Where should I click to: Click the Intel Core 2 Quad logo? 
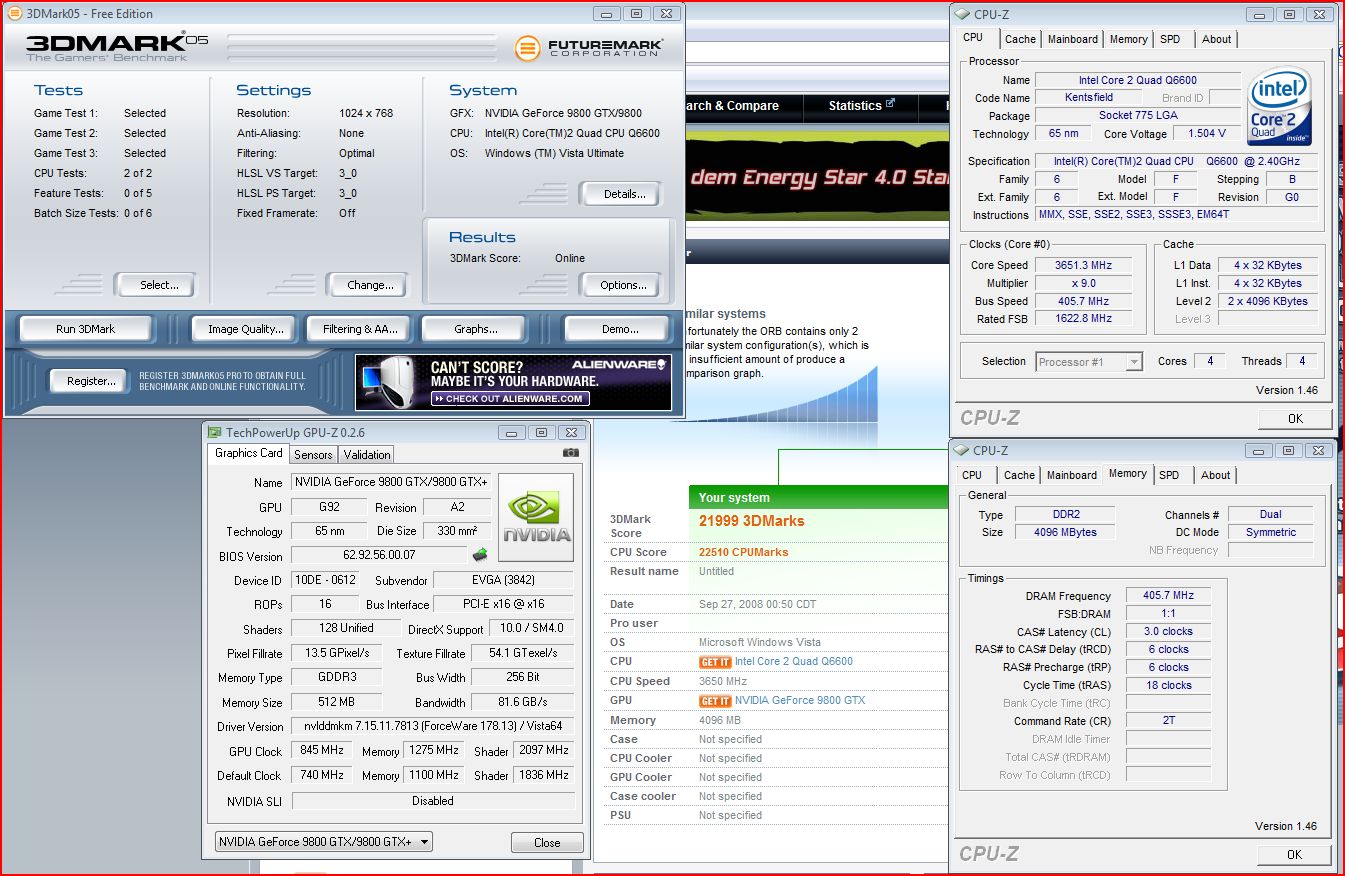[1280, 108]
